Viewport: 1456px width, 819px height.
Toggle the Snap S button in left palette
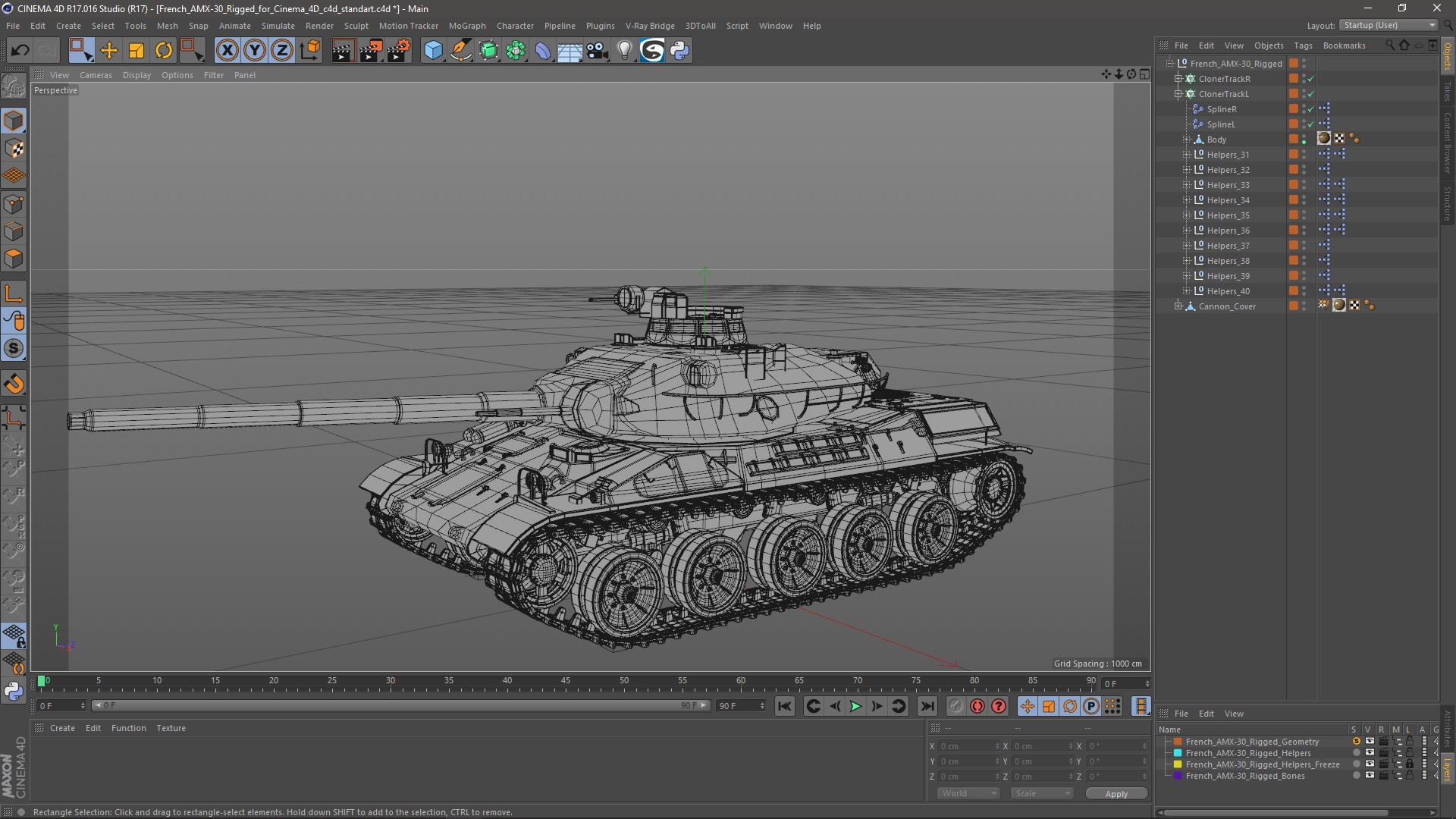coord(14,349)
